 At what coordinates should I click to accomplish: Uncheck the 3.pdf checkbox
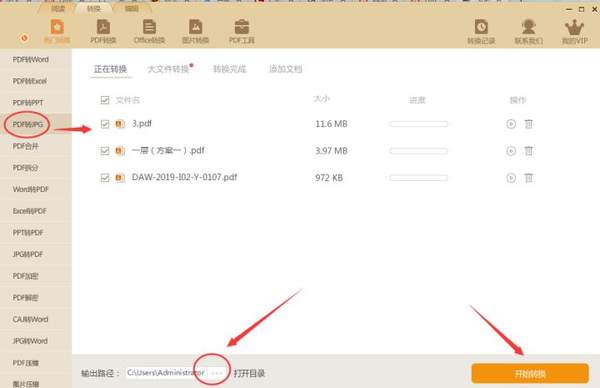(x=105, y=124)
